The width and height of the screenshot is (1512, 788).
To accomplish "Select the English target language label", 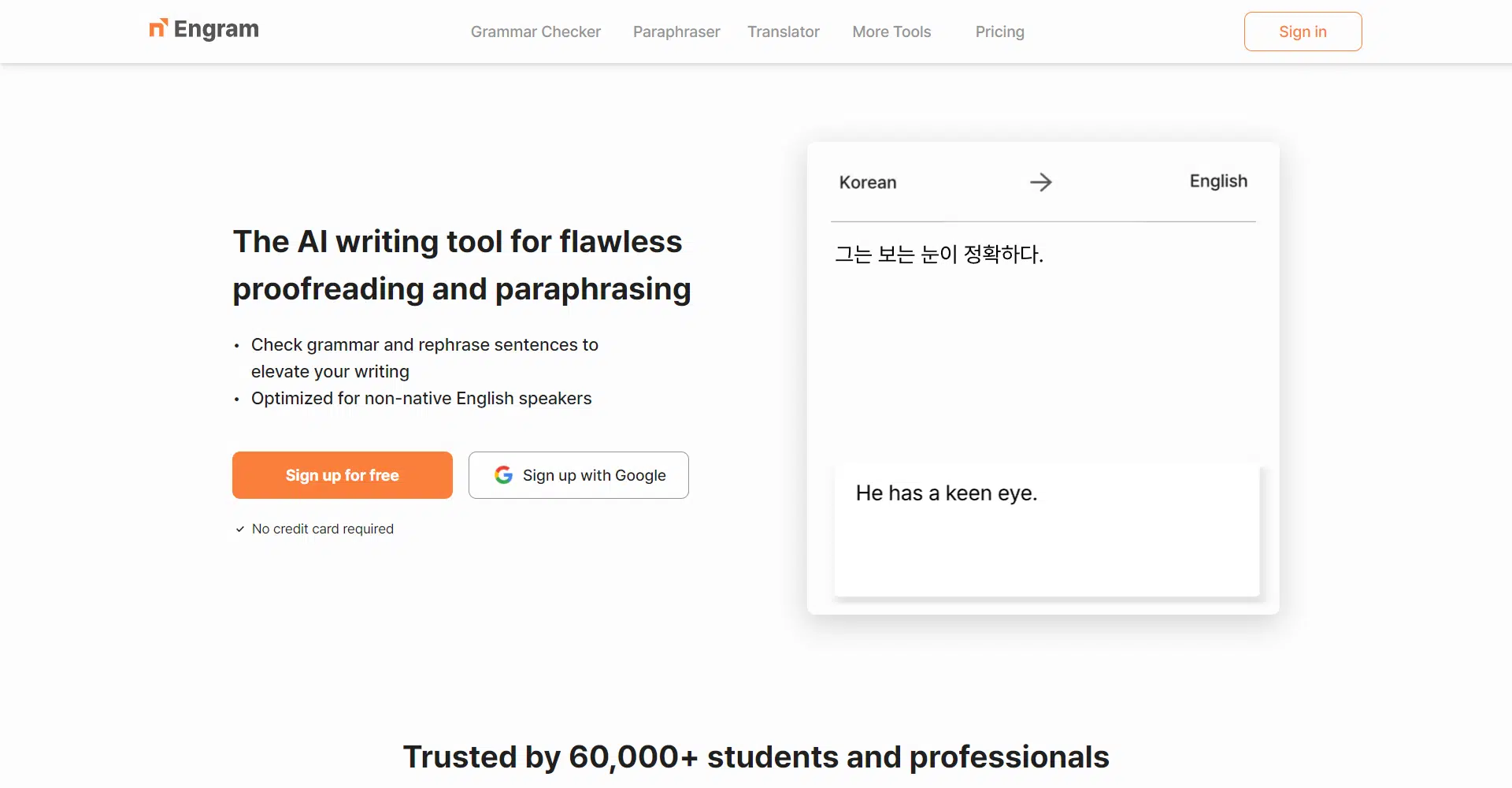I will coord(1217,181).
